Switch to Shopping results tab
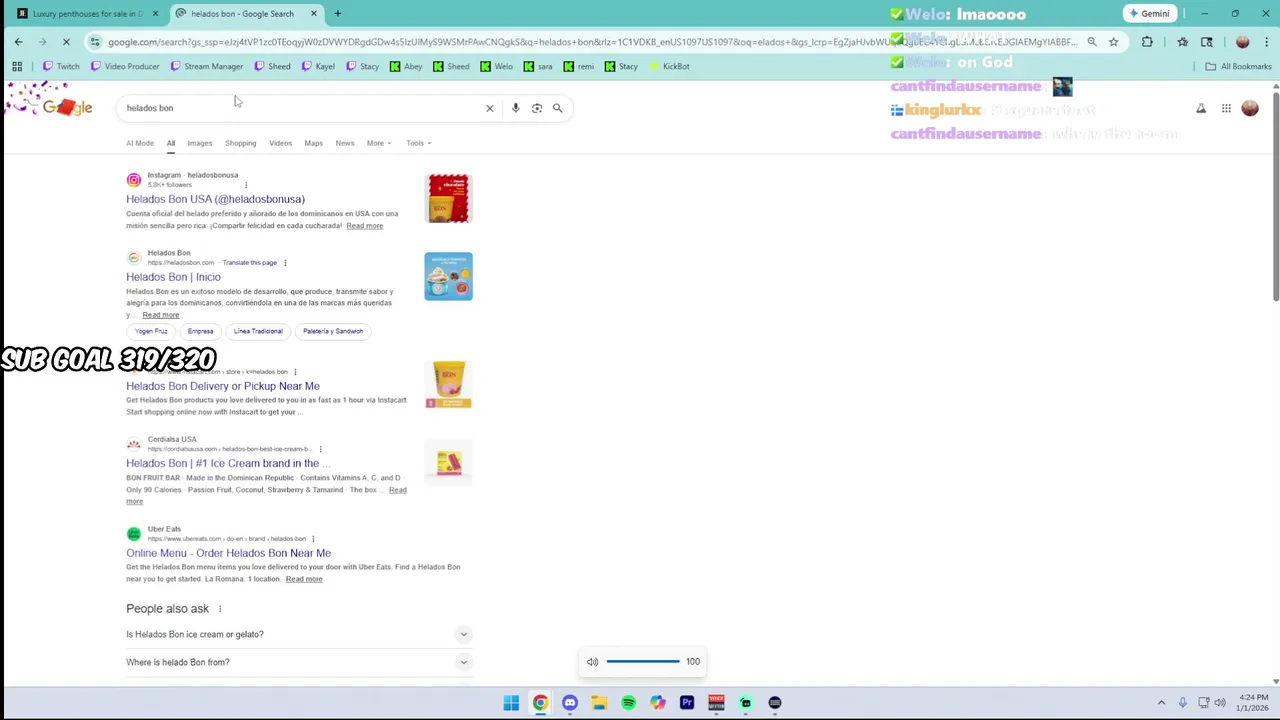 tap(240, 143)
